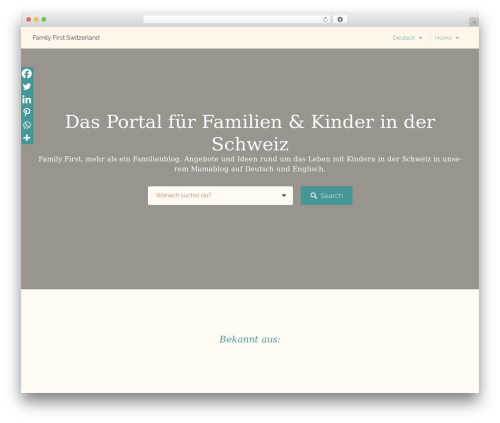Click the 'Bekannt aus:' heading

(x=250, y=339)
